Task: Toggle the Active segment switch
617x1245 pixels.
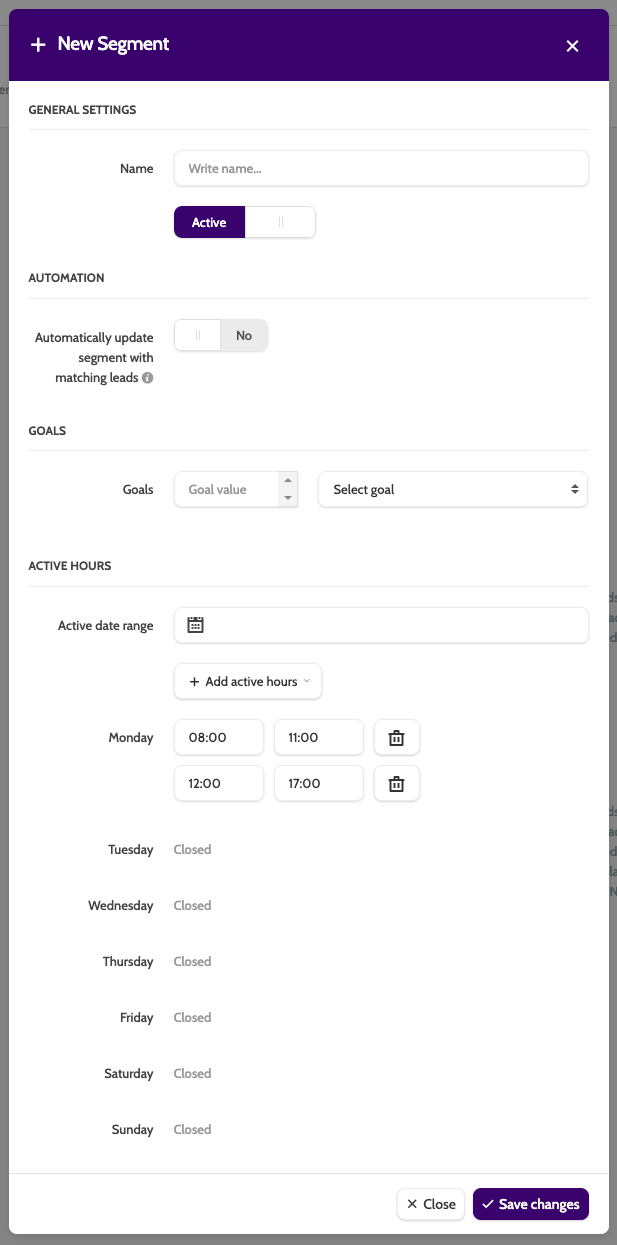Action: (244, 222)
